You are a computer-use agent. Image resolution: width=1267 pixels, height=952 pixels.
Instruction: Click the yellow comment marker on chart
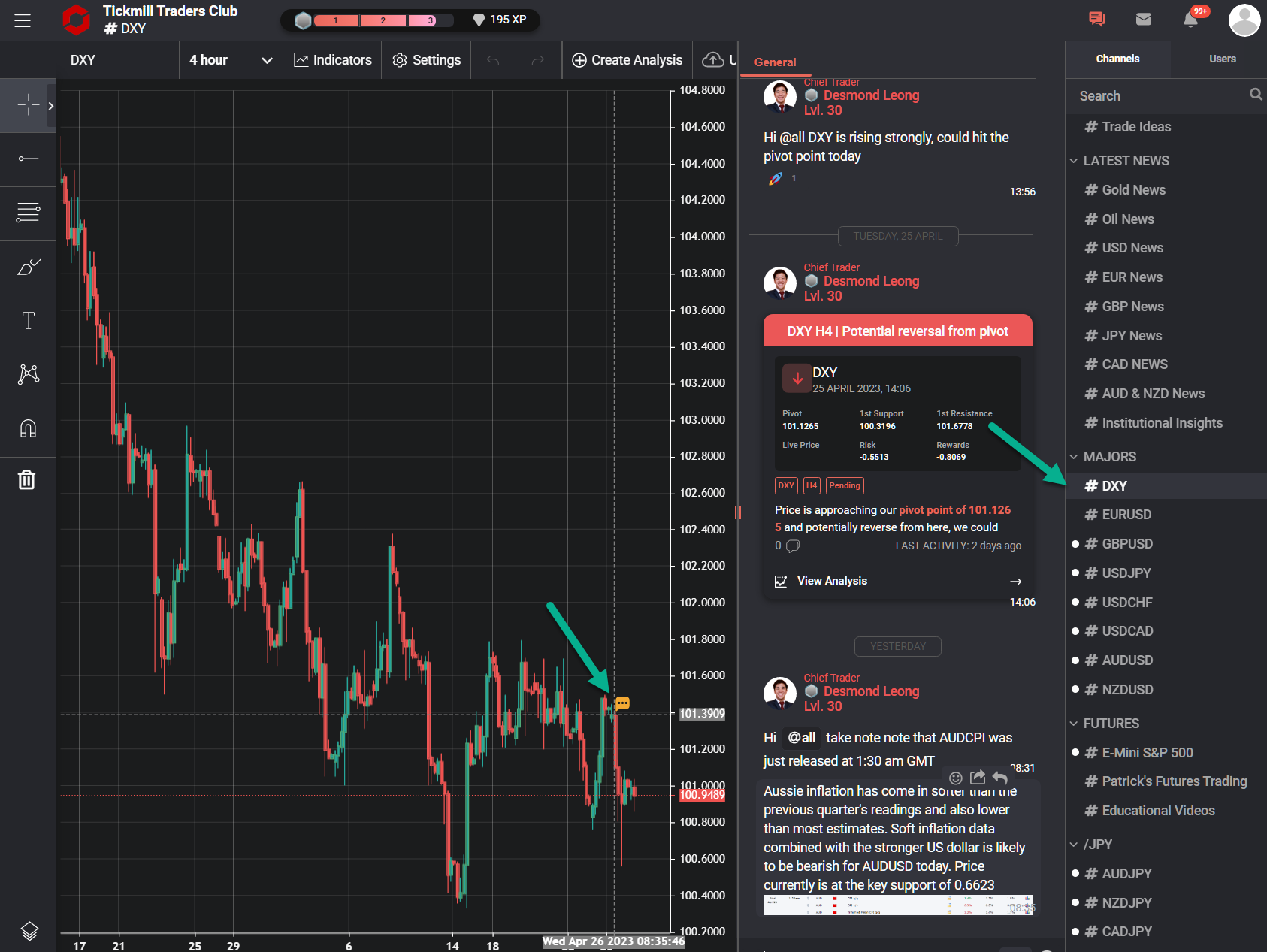point(622,703)
